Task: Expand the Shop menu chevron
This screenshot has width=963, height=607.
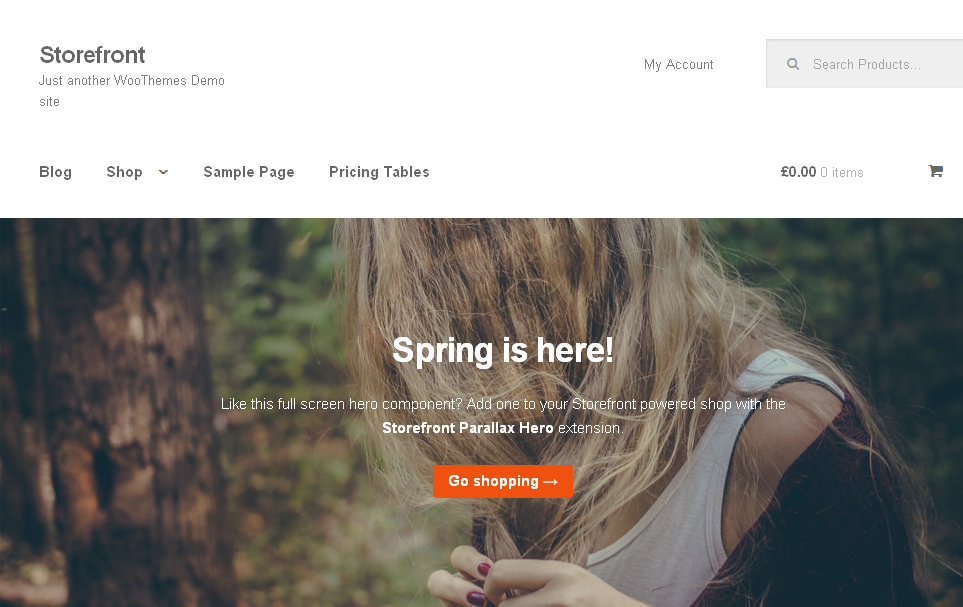Action: 163,172
